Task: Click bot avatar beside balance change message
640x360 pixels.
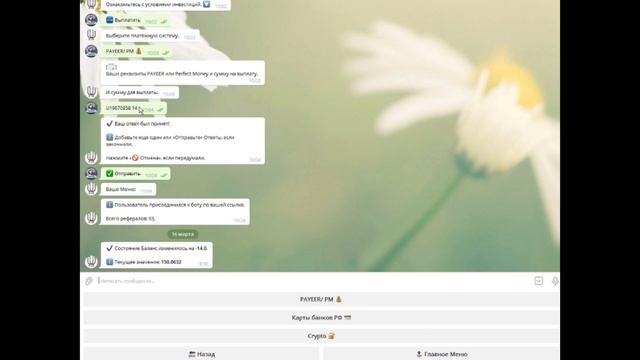Action: pyautogui.click(x=91, y=261)
